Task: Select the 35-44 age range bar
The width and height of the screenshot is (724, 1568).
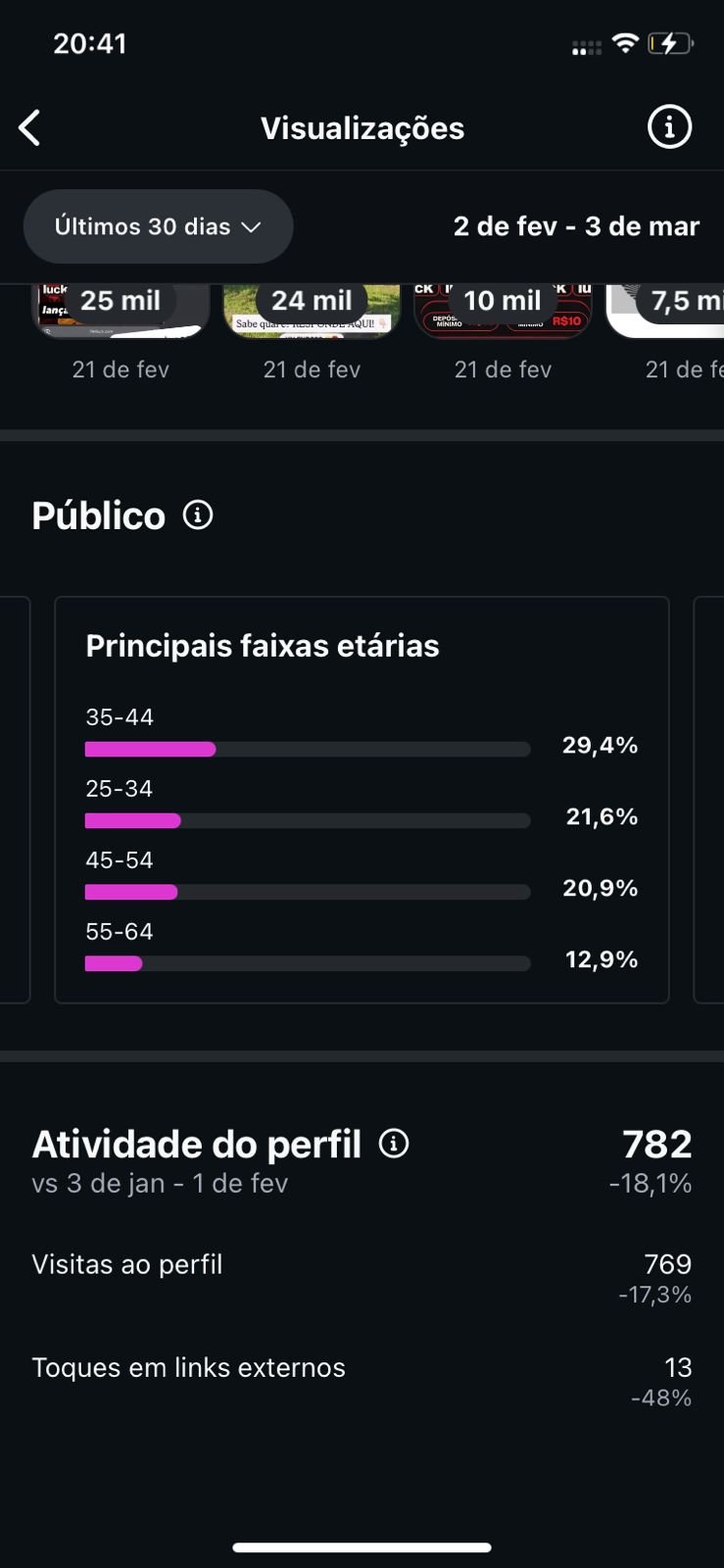Action: point(308,749)
